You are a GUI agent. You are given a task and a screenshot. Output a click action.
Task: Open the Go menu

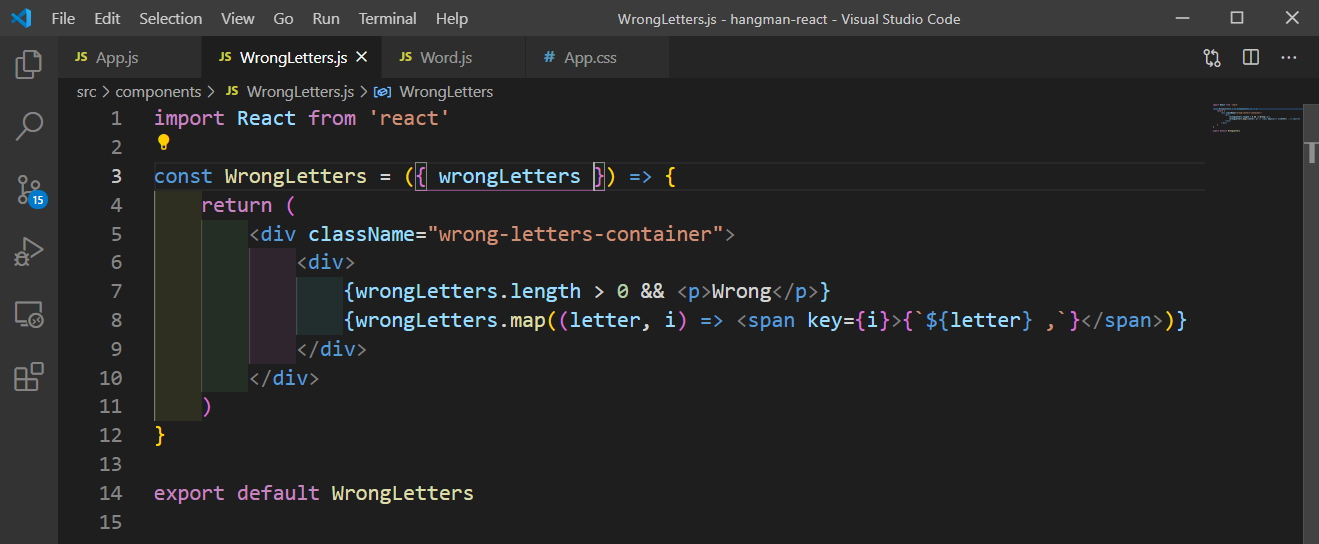(283, 18)
